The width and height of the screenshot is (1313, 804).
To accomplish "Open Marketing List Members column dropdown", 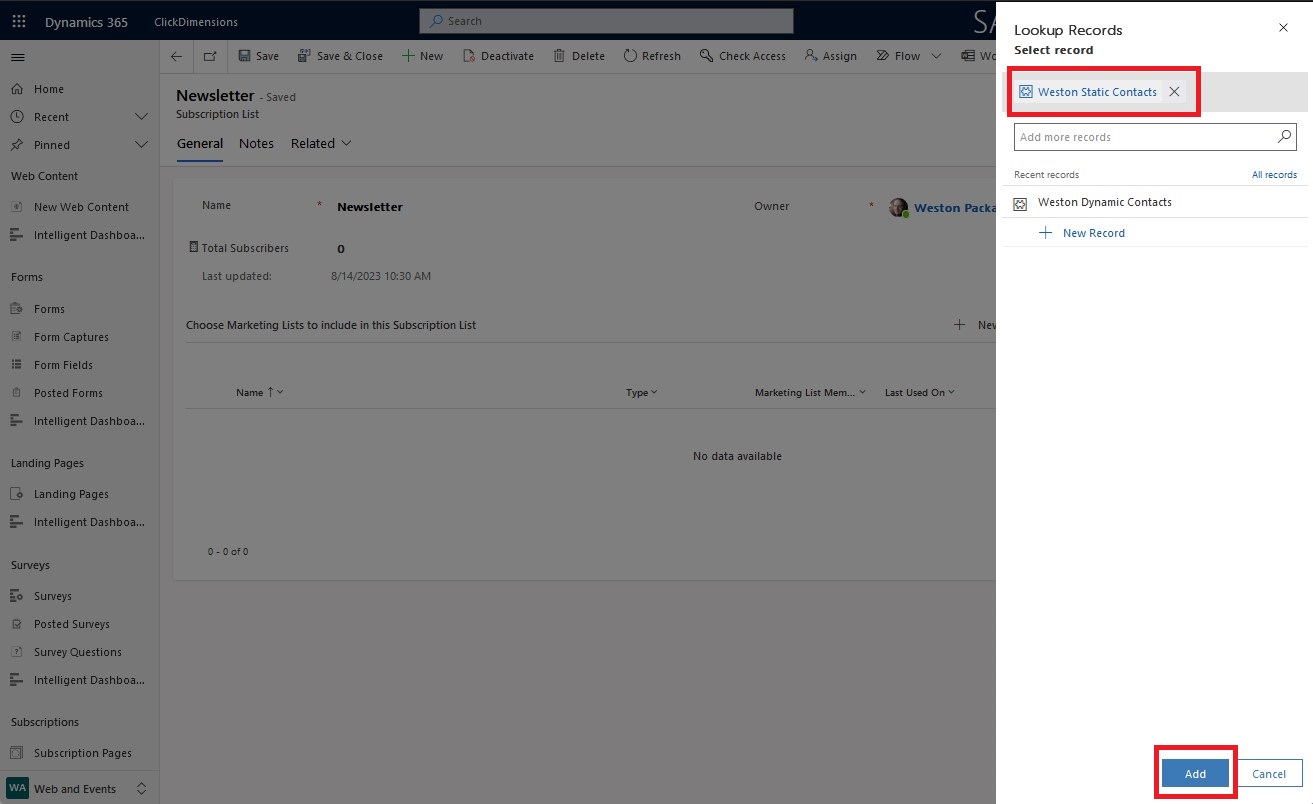I will 810,392.
